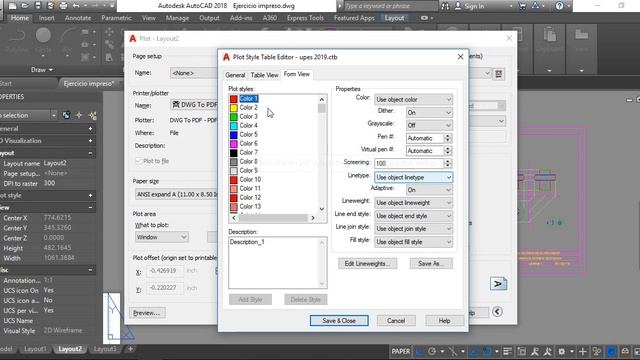Viewport: 640px width, 360px height.
Task: Click the Open file folder icon
Action: click(x=25, y=6)
